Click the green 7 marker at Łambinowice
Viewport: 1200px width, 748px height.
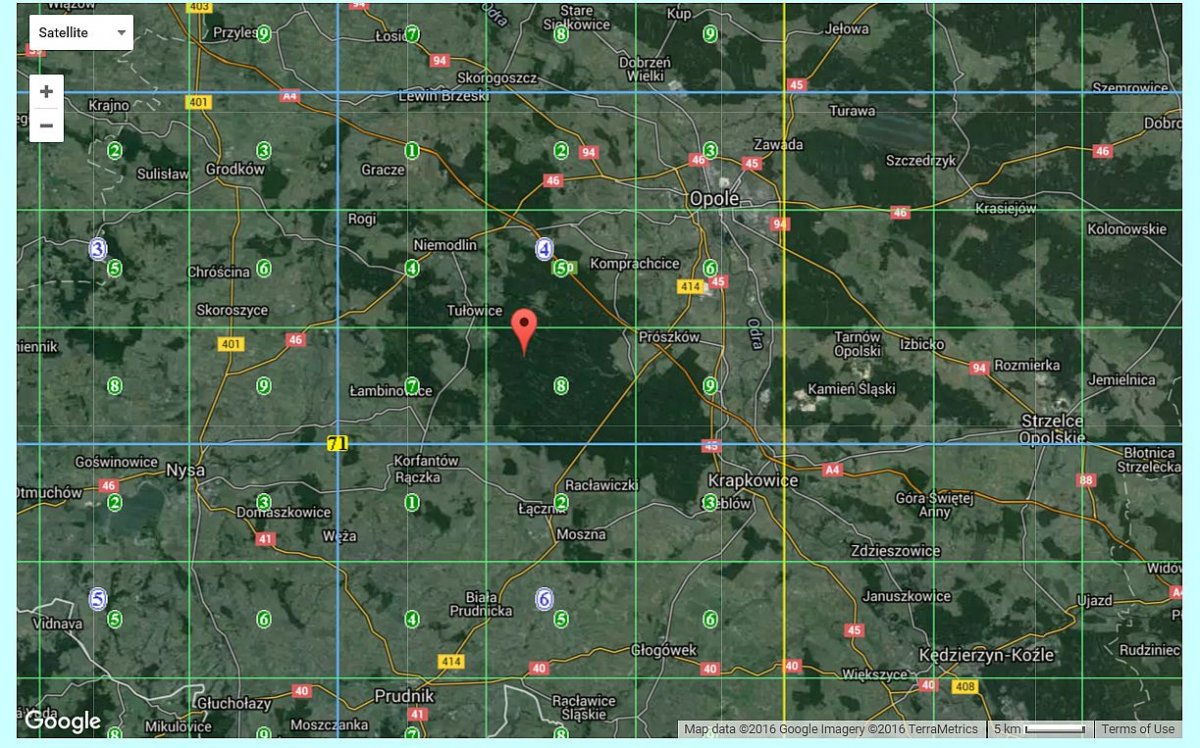point(411,385)
